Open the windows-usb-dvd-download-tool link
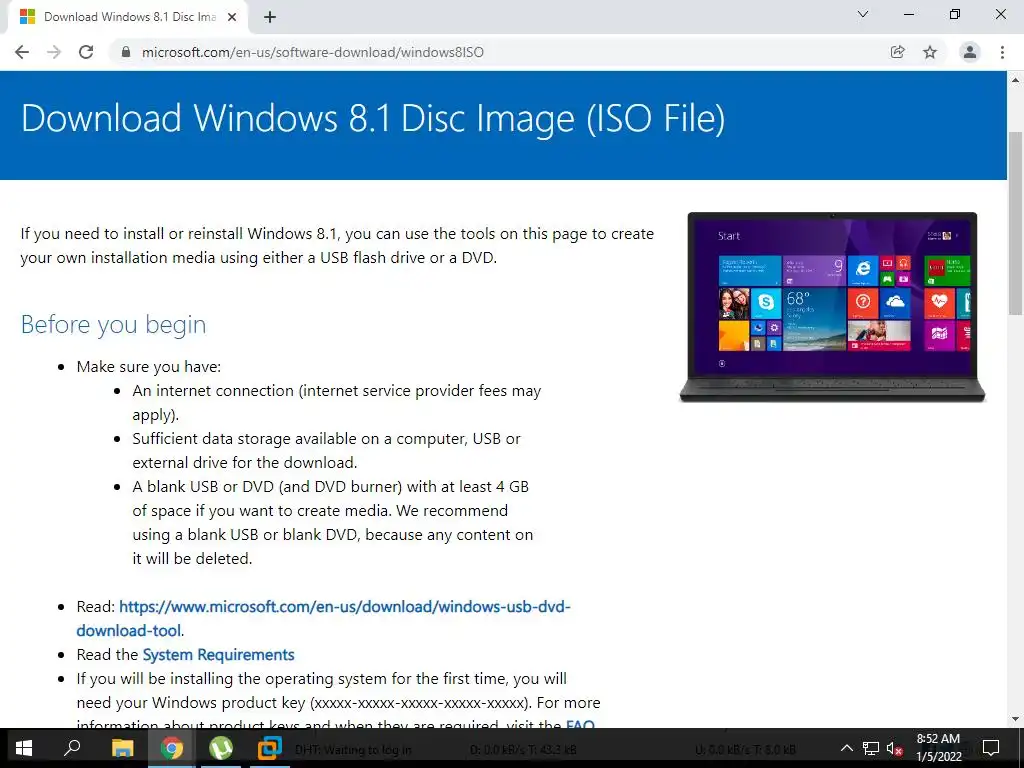This screenshot has height=768, width=1024. coord(323,618)
